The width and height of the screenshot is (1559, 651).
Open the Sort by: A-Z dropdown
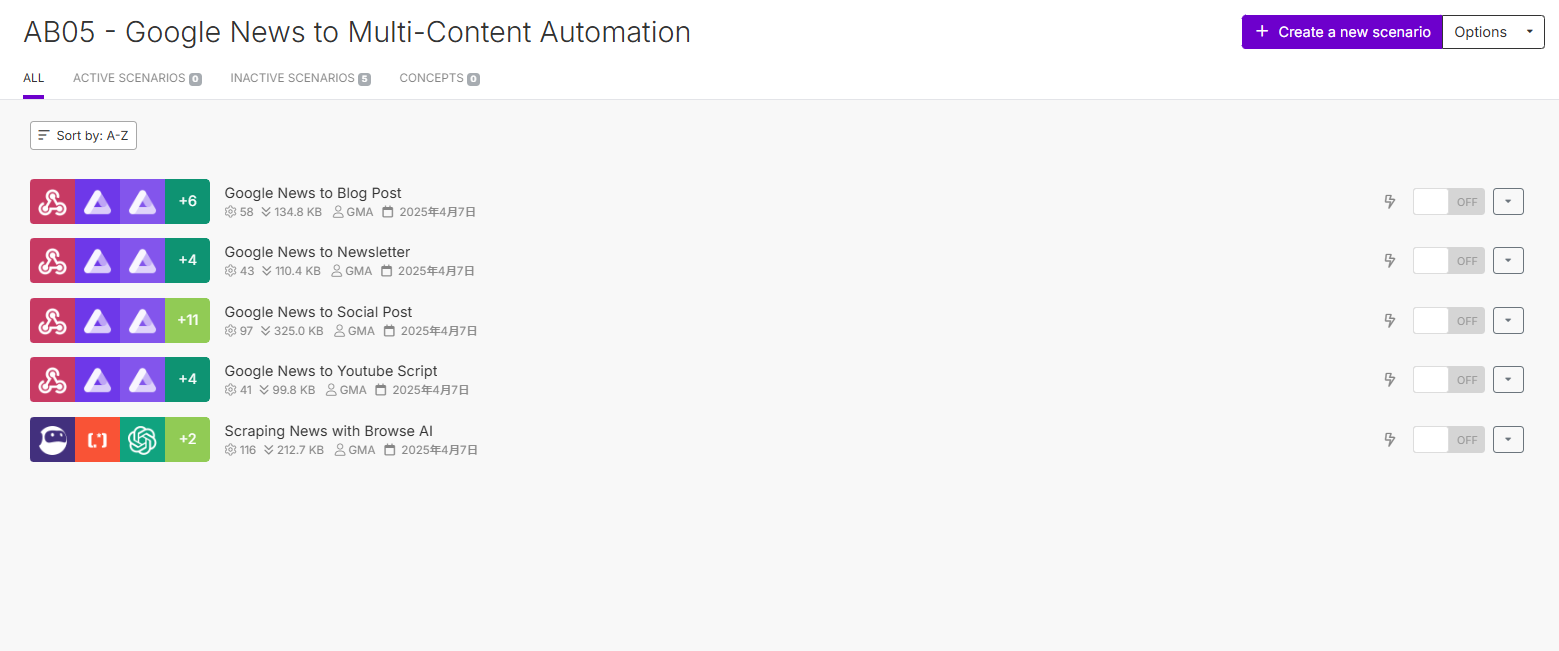83,135
